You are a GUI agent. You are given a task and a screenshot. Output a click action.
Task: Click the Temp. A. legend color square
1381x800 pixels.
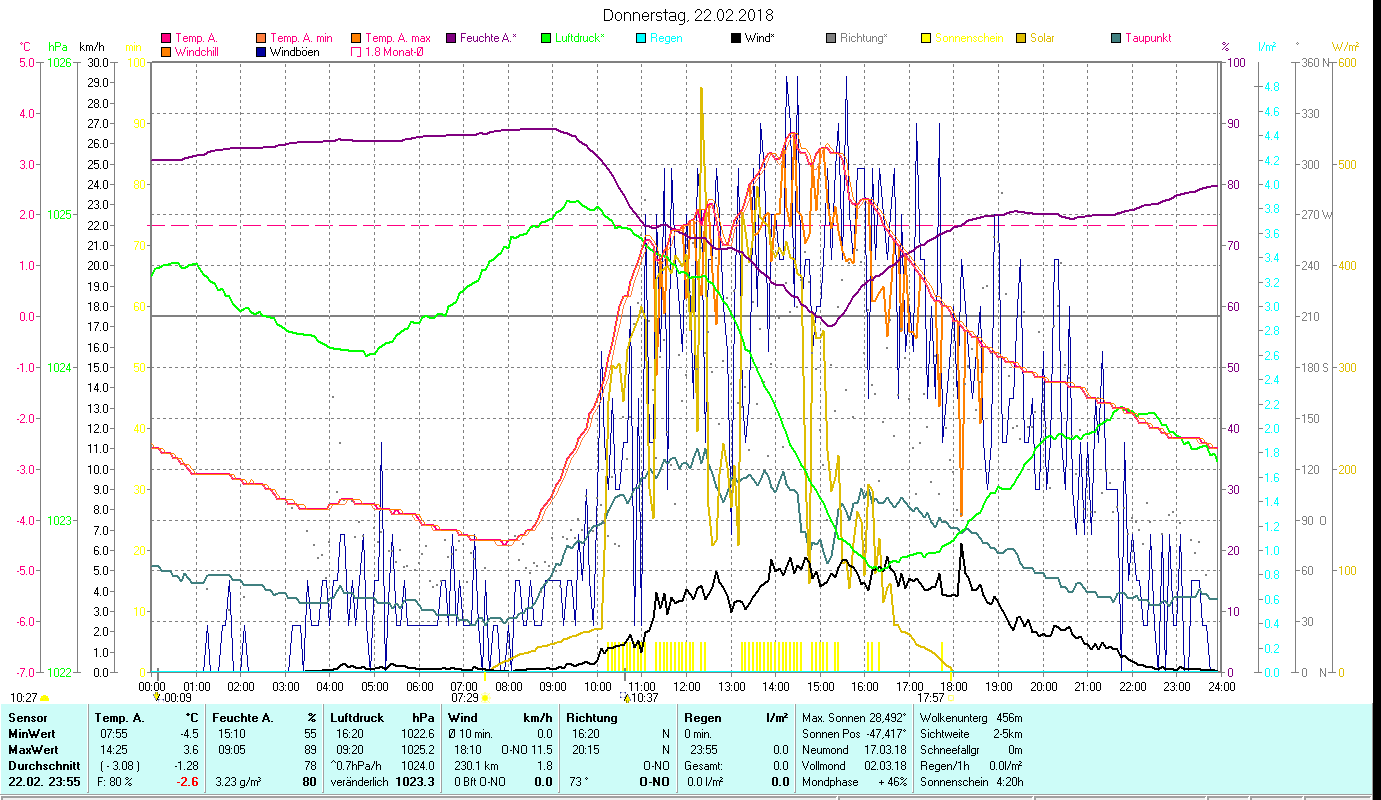click(167, 39)
